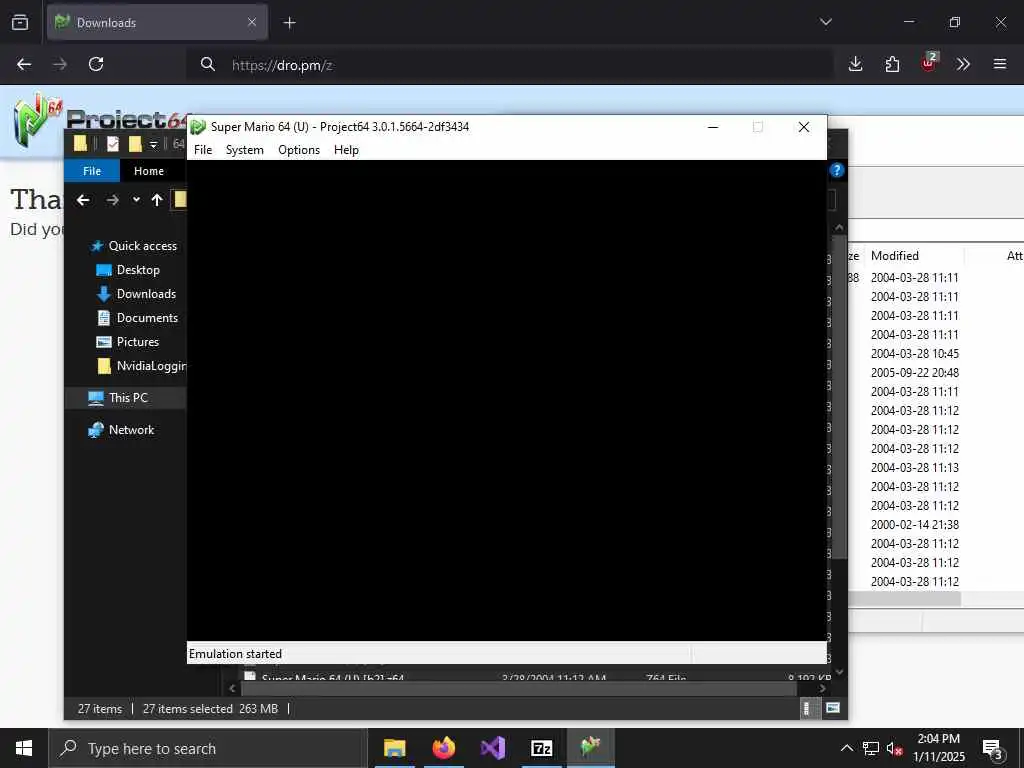Image resolution: width=1024 pixels, height=768 pixels.
Task: Select the 2005-09-22 20:48 modified row
Action: tap(914, 373)
